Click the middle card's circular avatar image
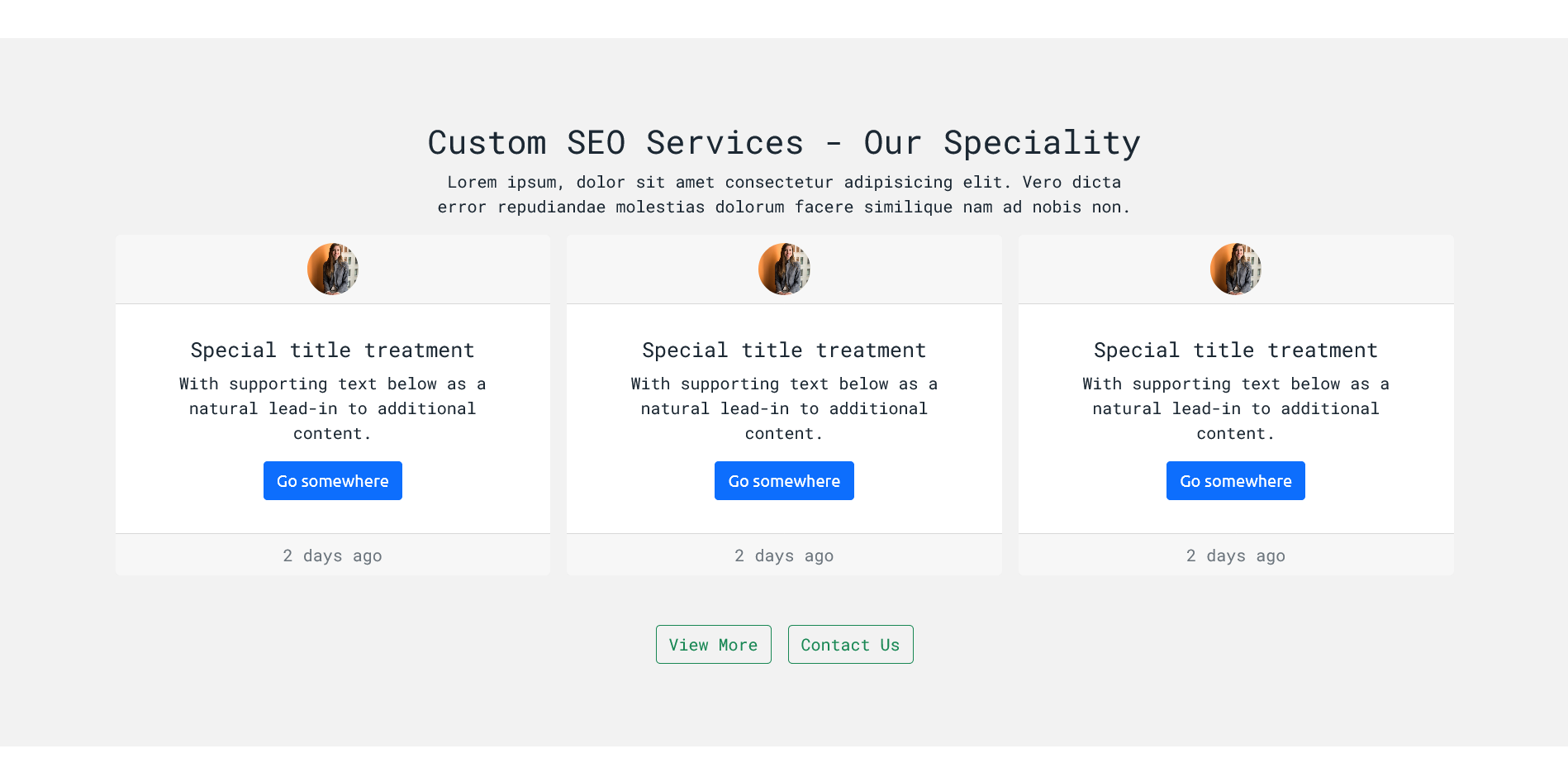 tap(784, 269)
